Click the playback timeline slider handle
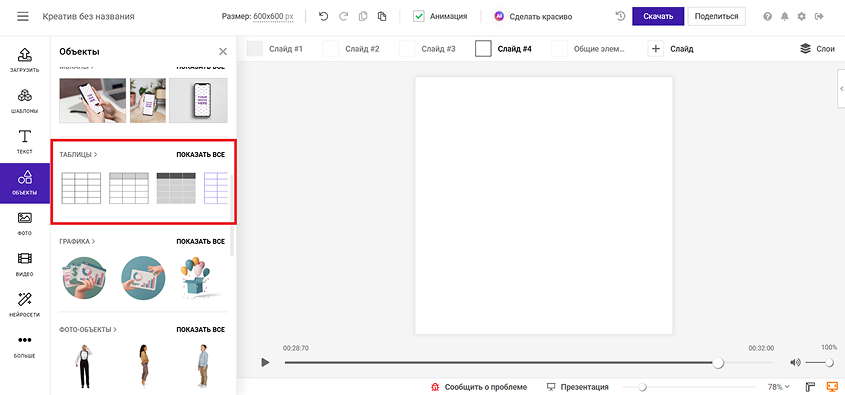The image size is (845, 395). tap(718, 362)
